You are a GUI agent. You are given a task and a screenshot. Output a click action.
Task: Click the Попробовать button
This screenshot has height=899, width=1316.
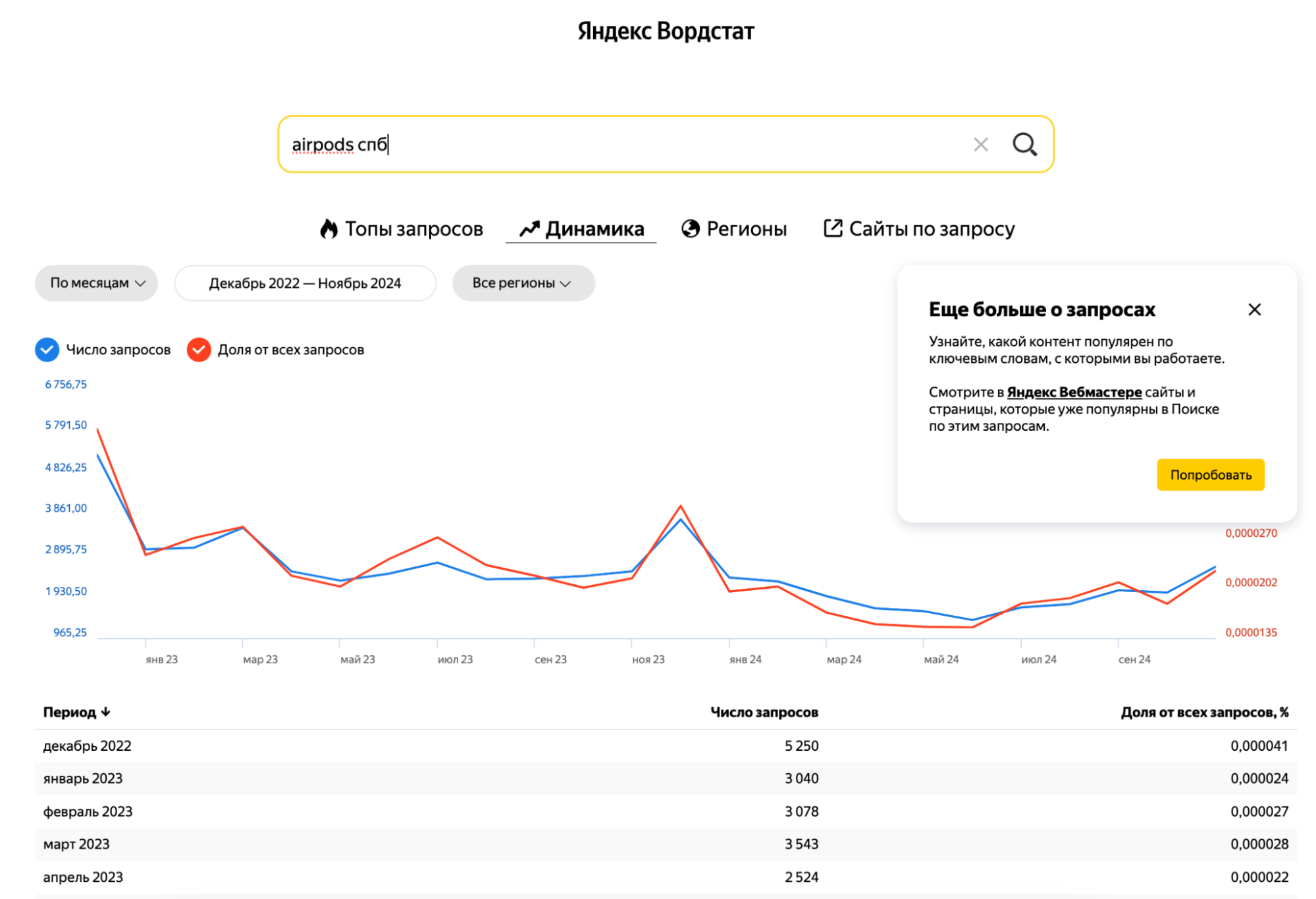click(x=1211, y=475)
